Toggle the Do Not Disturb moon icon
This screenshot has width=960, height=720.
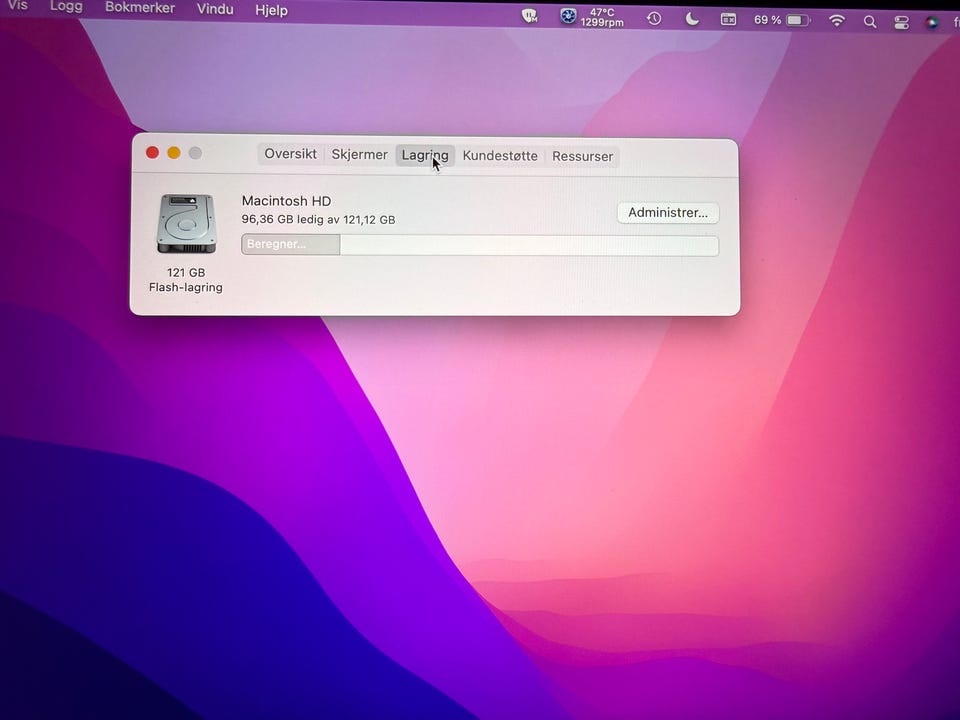pos(692,19)
